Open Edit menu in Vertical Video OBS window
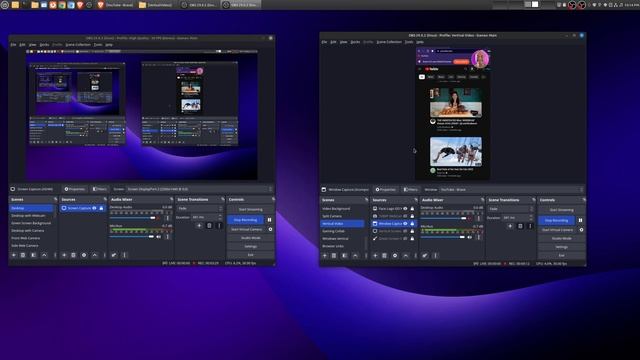Viewport: 640px width, 360px height. 333,42
